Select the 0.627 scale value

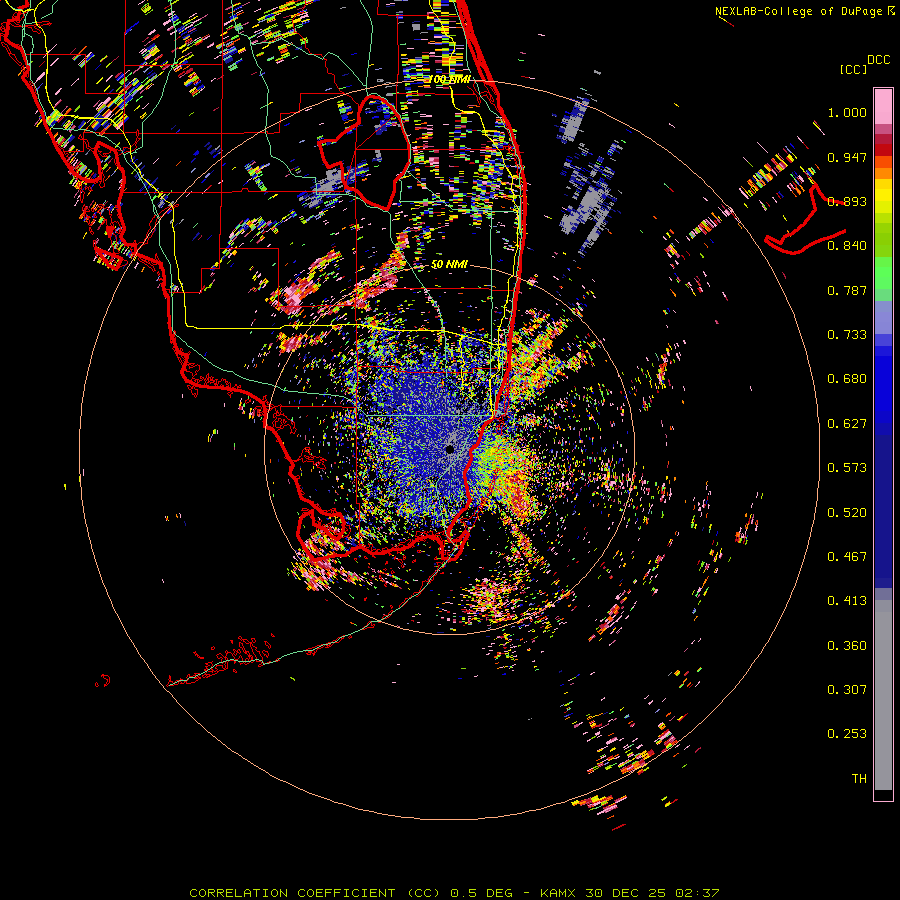[847, 424]
